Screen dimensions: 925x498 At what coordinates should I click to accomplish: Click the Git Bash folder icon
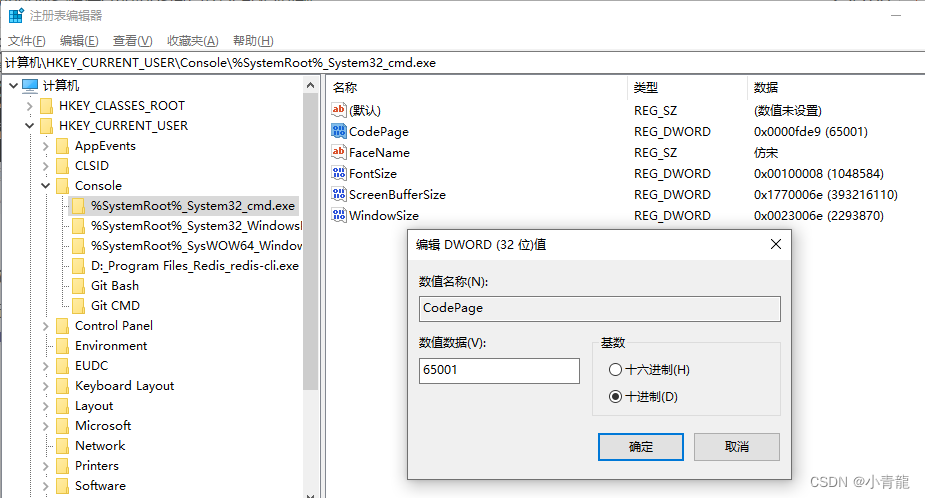(78, 286)
